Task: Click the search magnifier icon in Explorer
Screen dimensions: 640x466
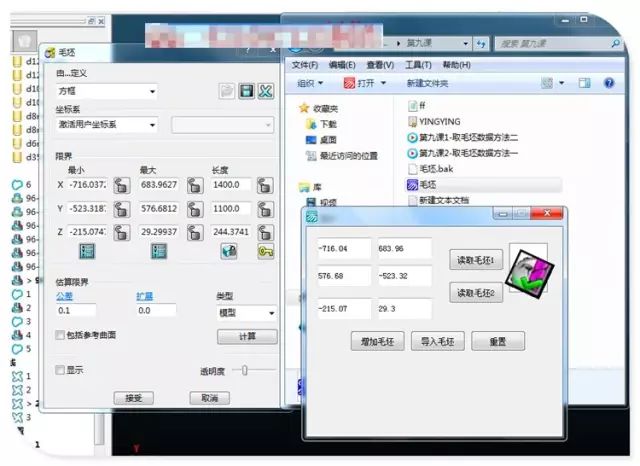Action: (x=615, y=43)
